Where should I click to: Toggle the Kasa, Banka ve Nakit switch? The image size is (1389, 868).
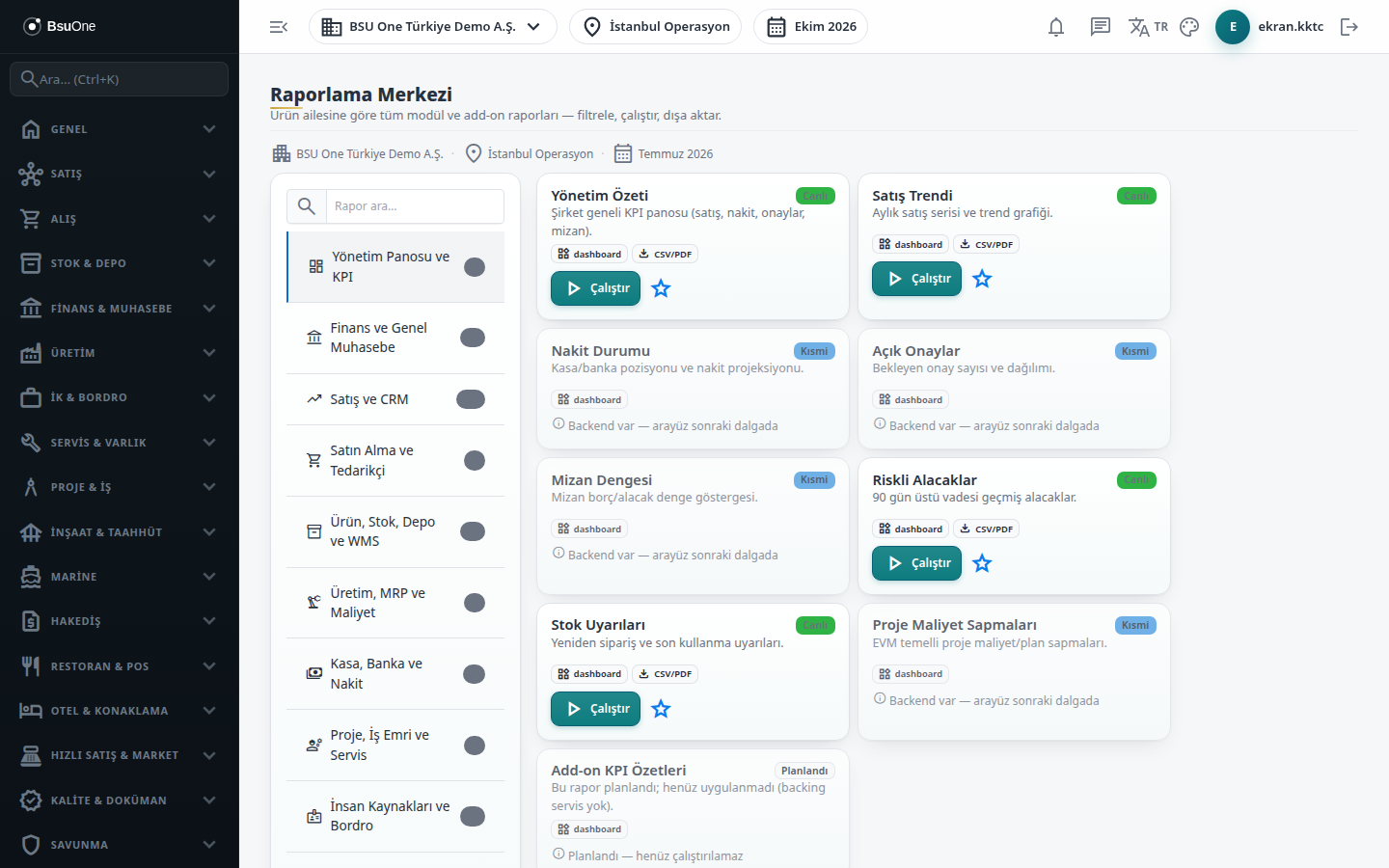pos(474,674)
